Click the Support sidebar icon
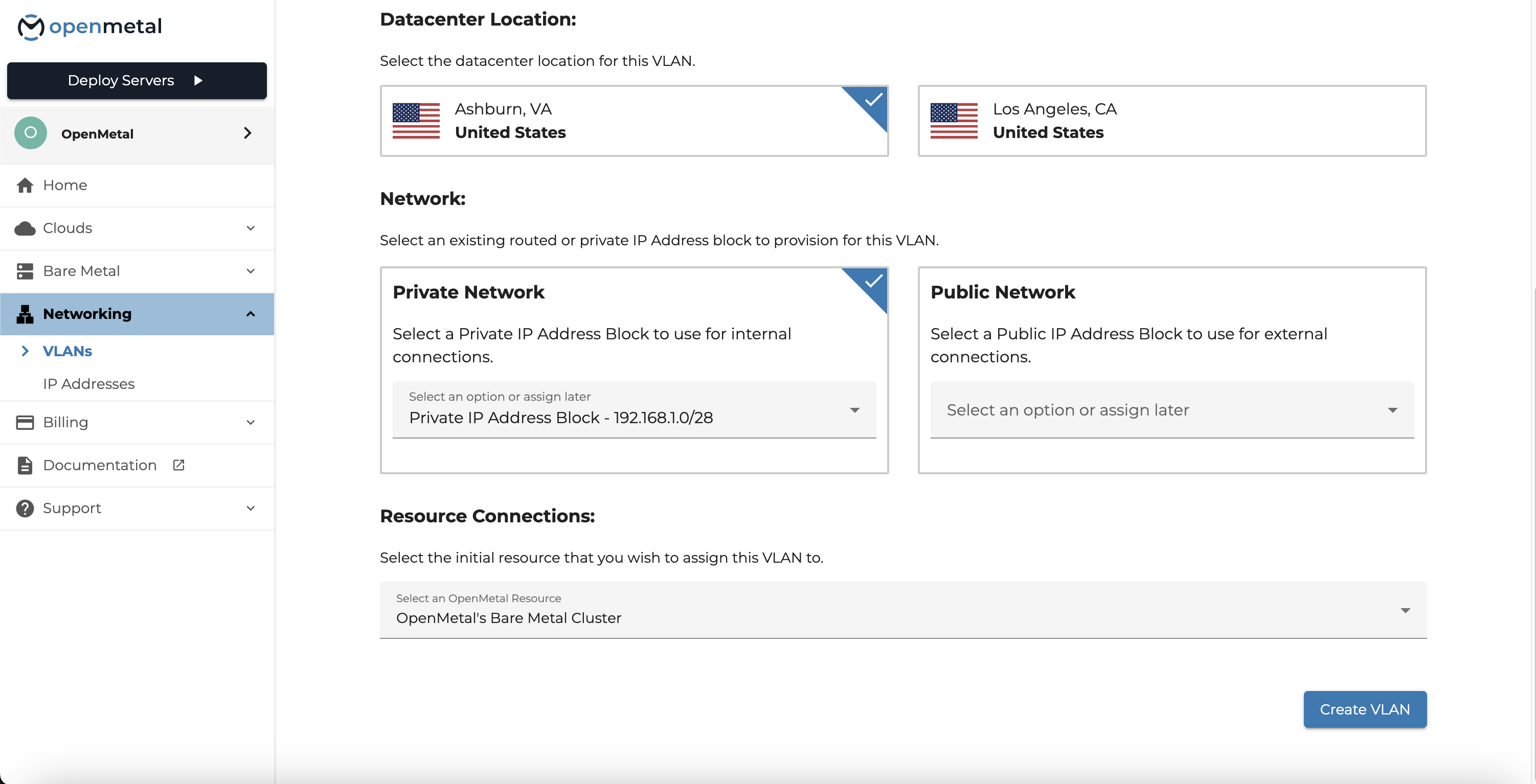Screen dimensions: 1536x784 coord(24,508)
